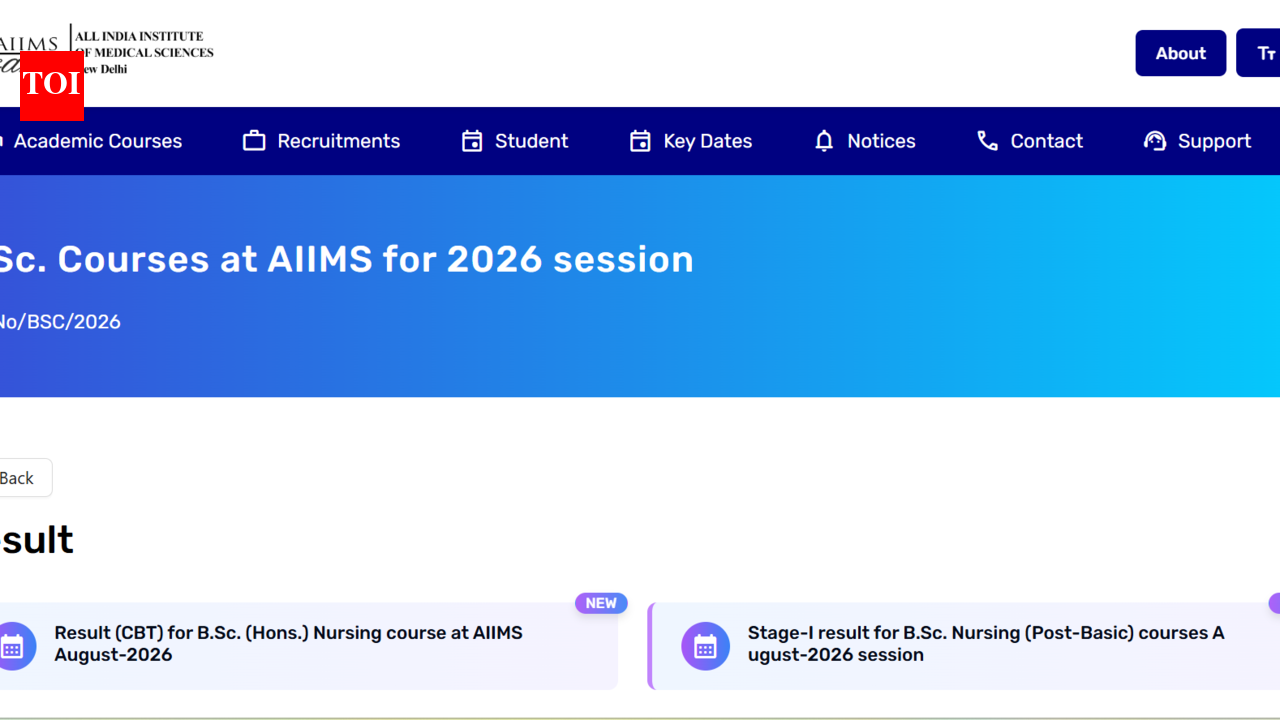Click the calendar icon beside Student
1280x720 pixels.
tap(472, 141)
